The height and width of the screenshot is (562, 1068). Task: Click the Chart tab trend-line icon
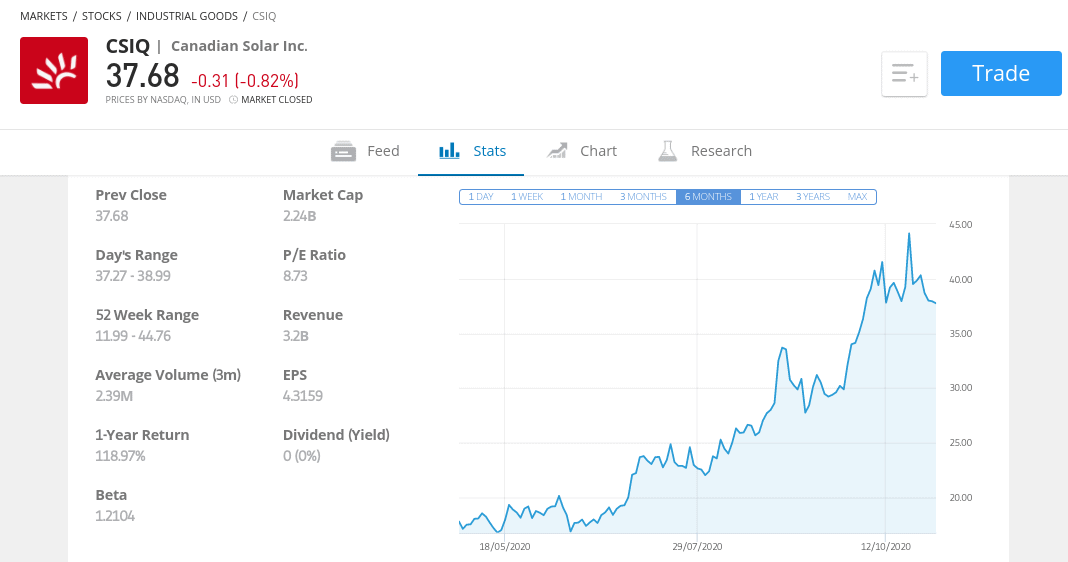557,151
